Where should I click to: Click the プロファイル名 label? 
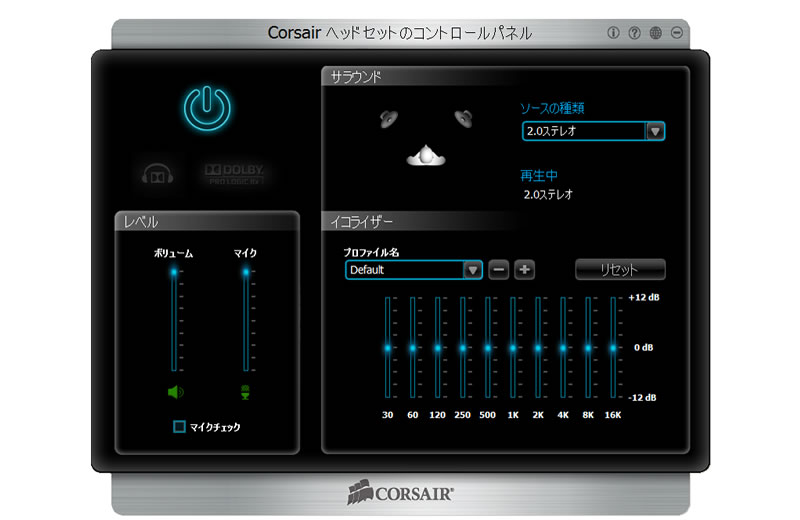coord(371,253)
